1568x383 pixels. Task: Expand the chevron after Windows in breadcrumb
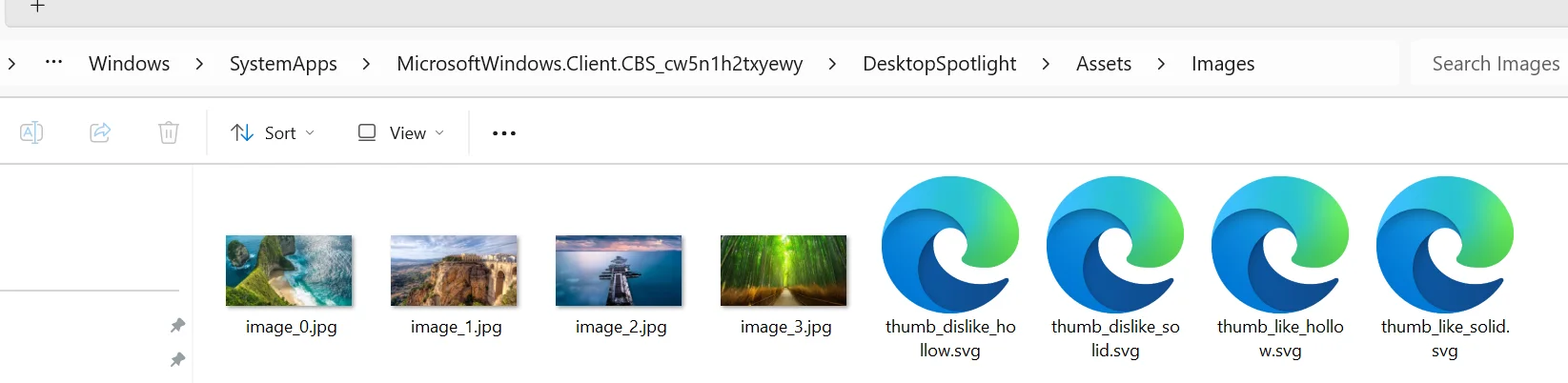[199, 64]
